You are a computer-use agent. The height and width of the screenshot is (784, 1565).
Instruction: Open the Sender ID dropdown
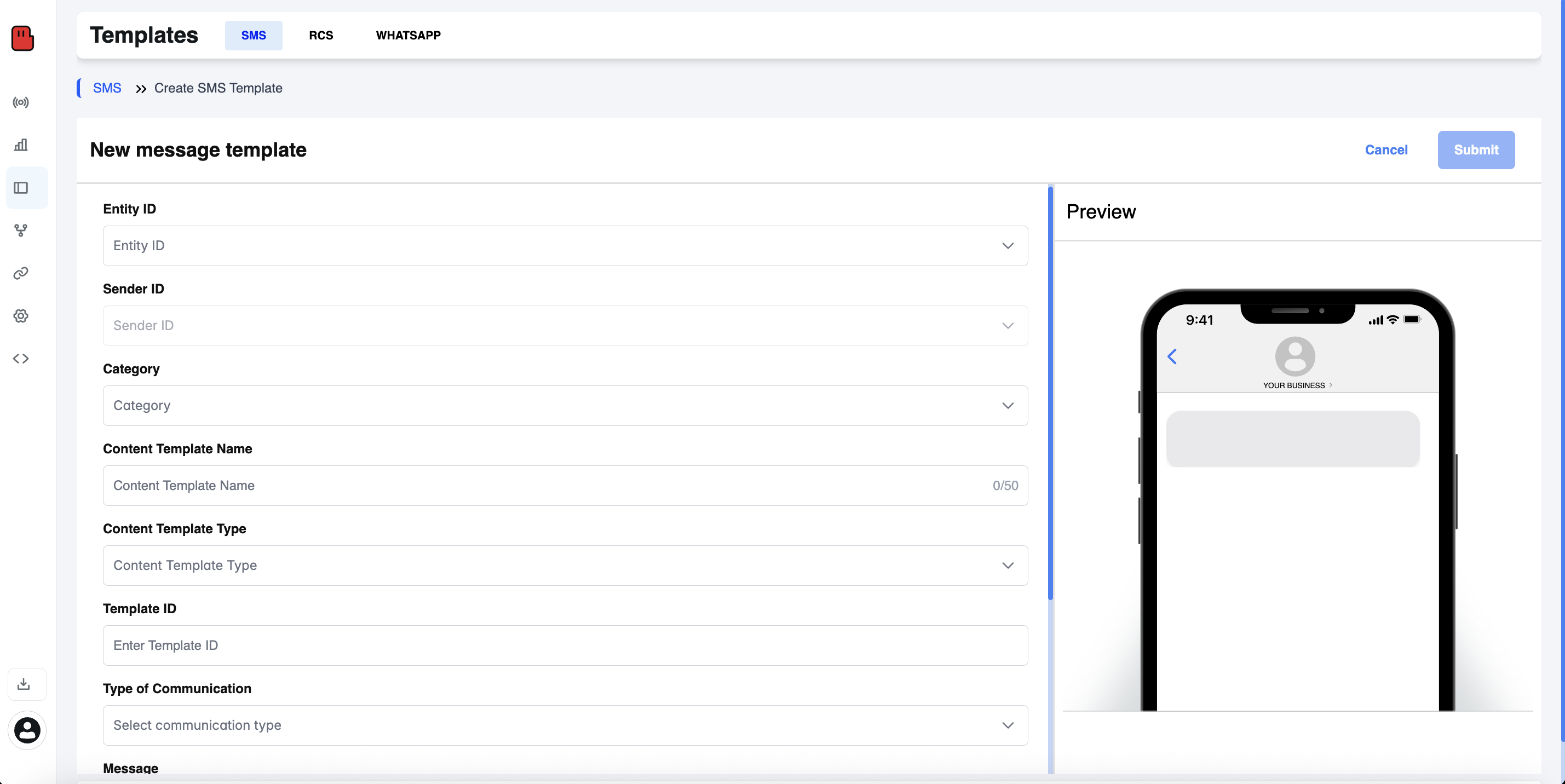click(x=565, y=326)
